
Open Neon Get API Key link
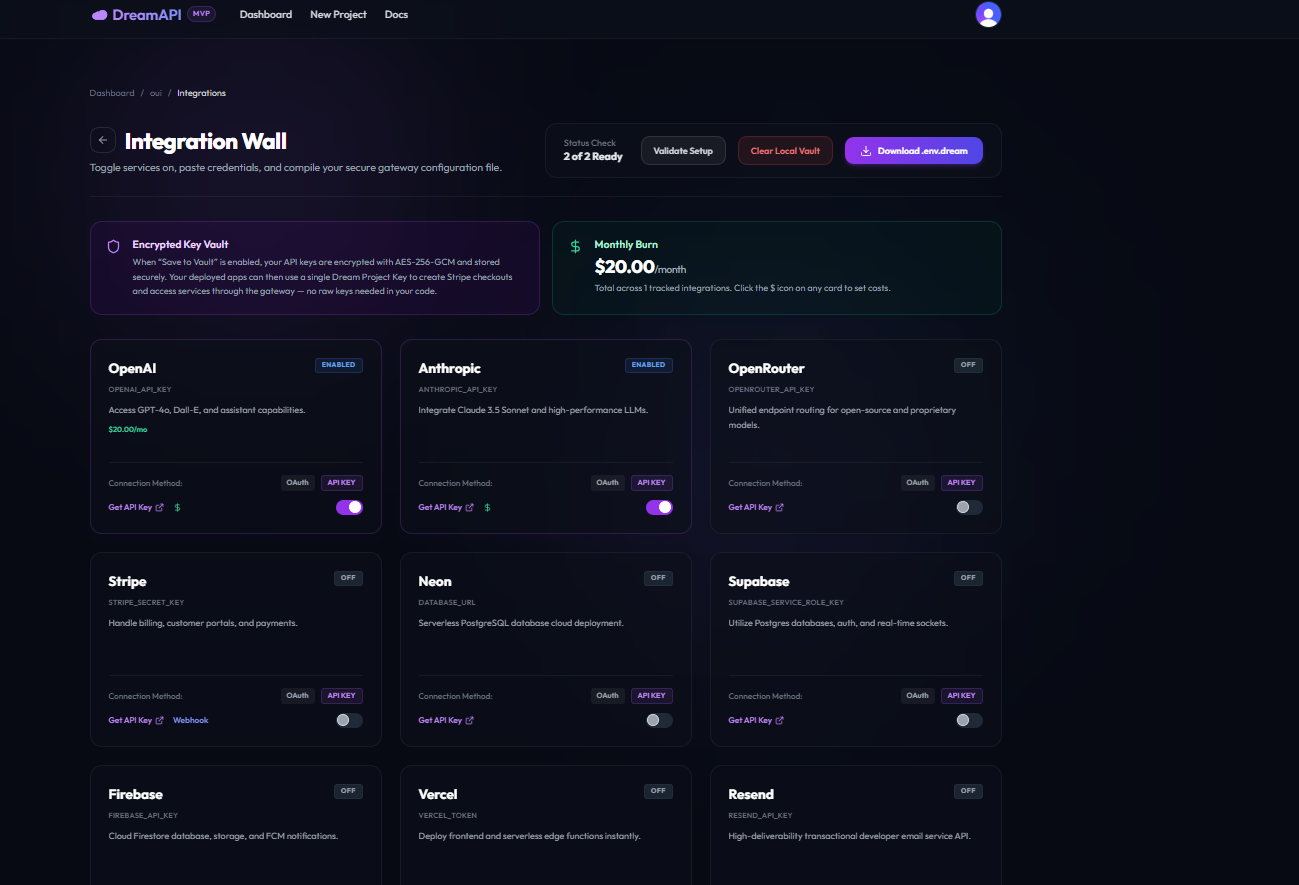point(446,721)
